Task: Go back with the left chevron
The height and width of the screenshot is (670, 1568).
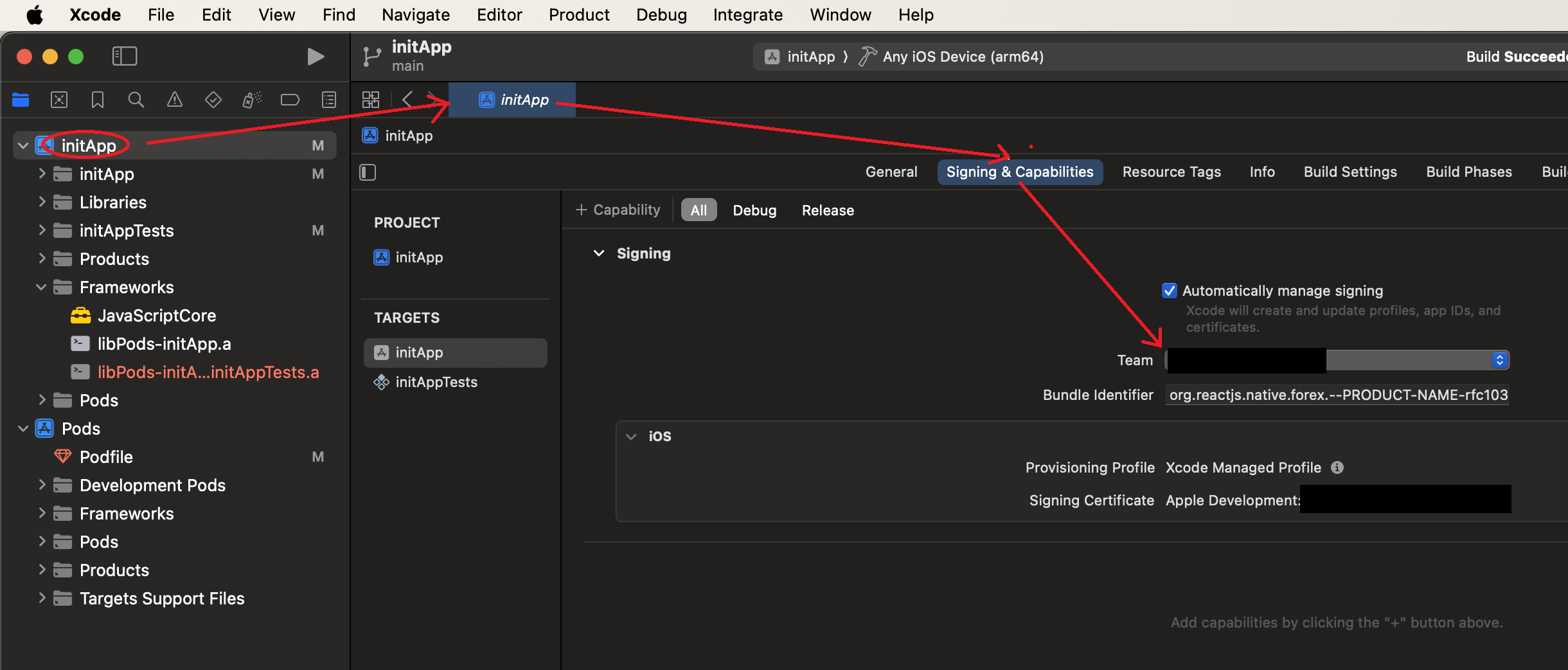Action: [407, 99]
